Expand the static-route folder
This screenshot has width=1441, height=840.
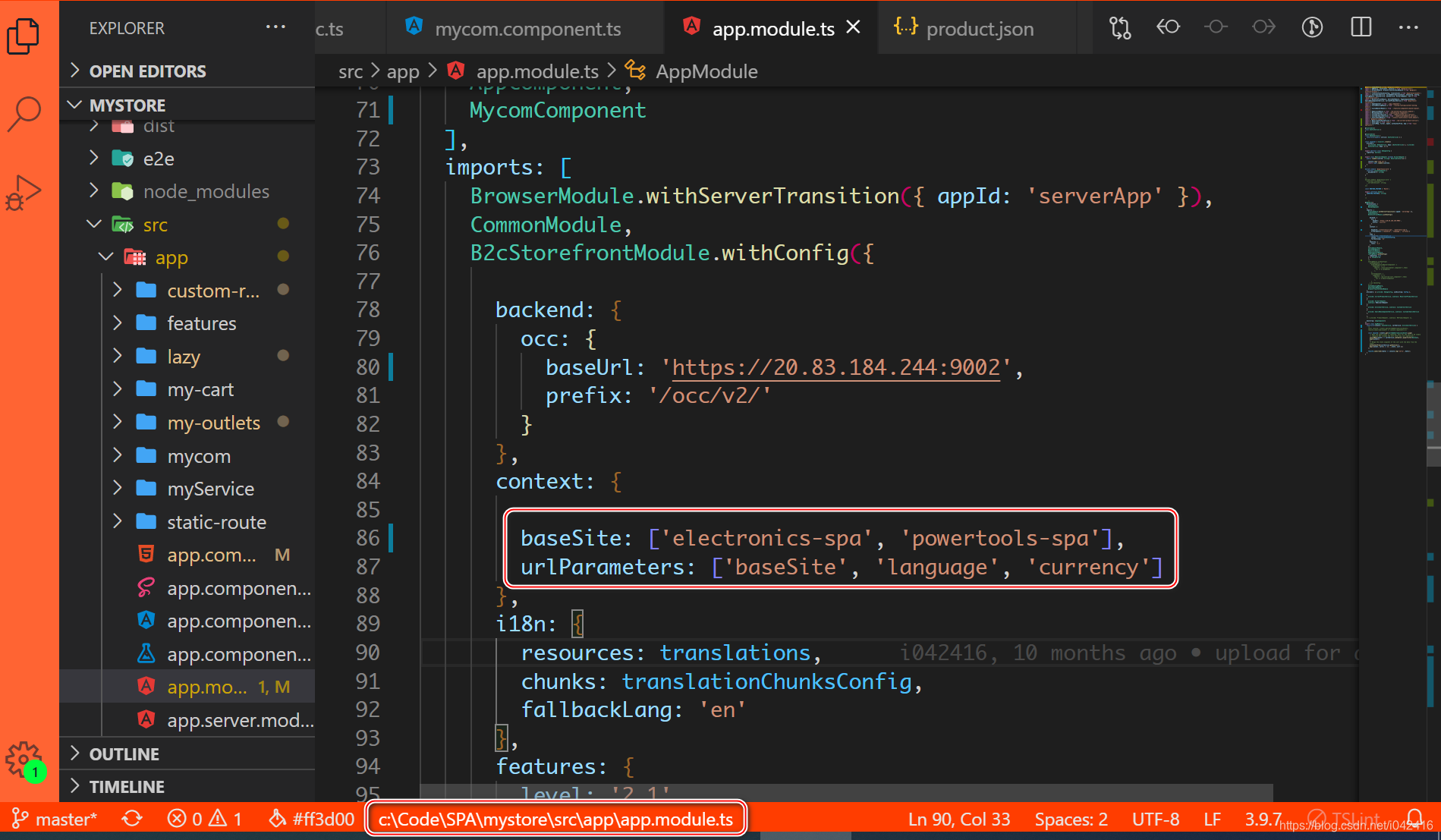point(187,522)
